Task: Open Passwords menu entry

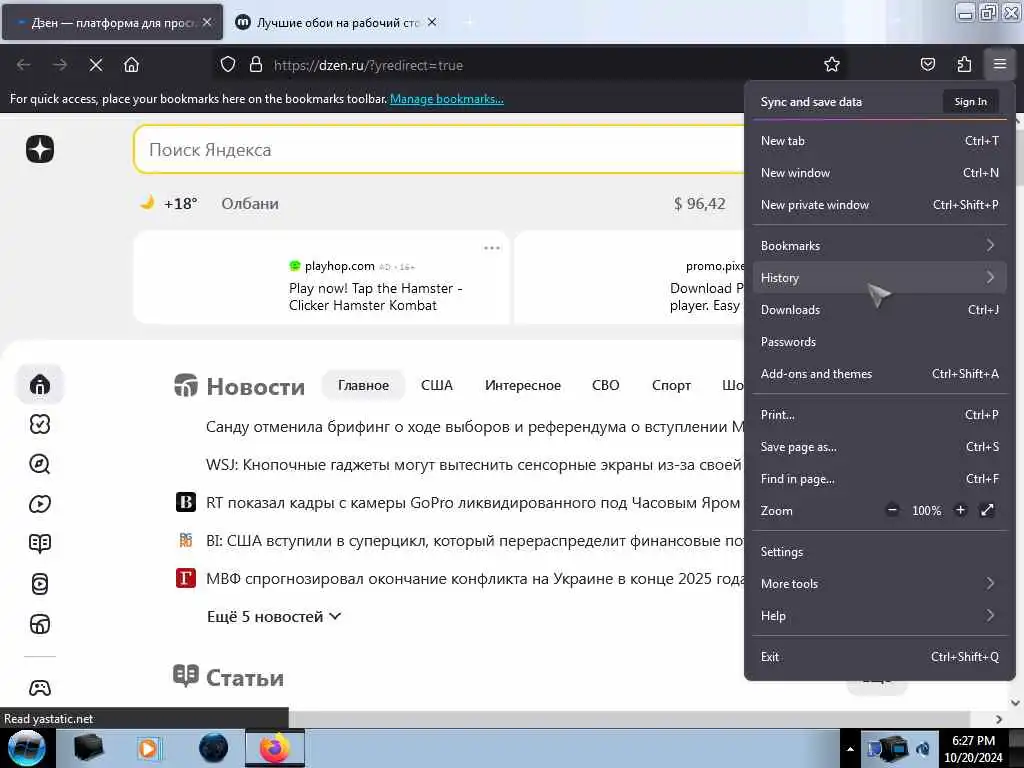Action: tap(879, 342)
